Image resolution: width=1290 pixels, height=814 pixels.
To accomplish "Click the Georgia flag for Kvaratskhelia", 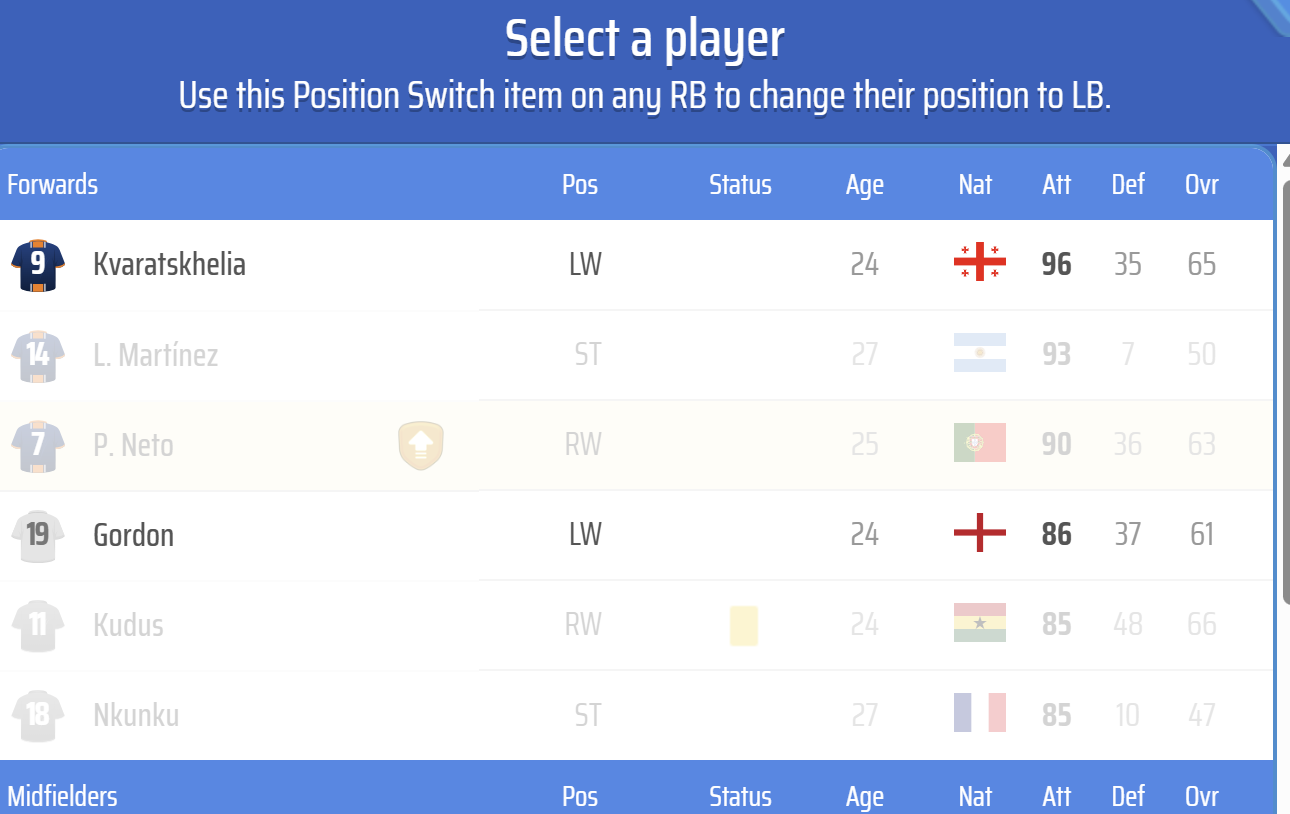I will [979, 263].
